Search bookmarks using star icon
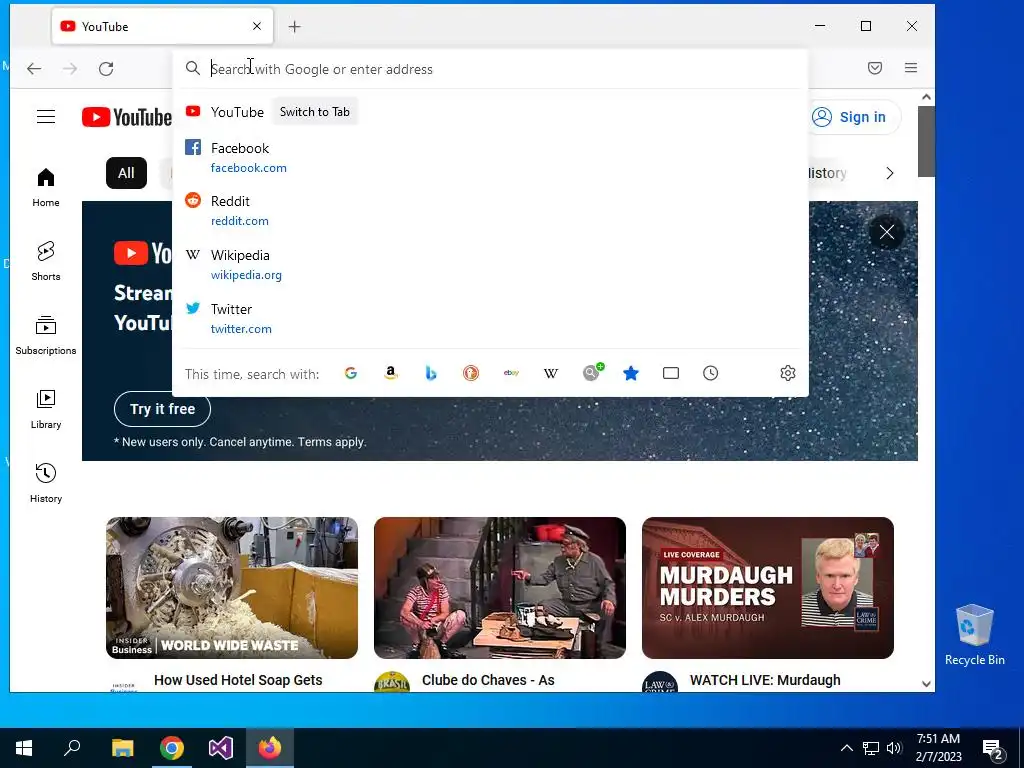The width and height of the screenshot is (1024, 768). (x=631, y=373)
